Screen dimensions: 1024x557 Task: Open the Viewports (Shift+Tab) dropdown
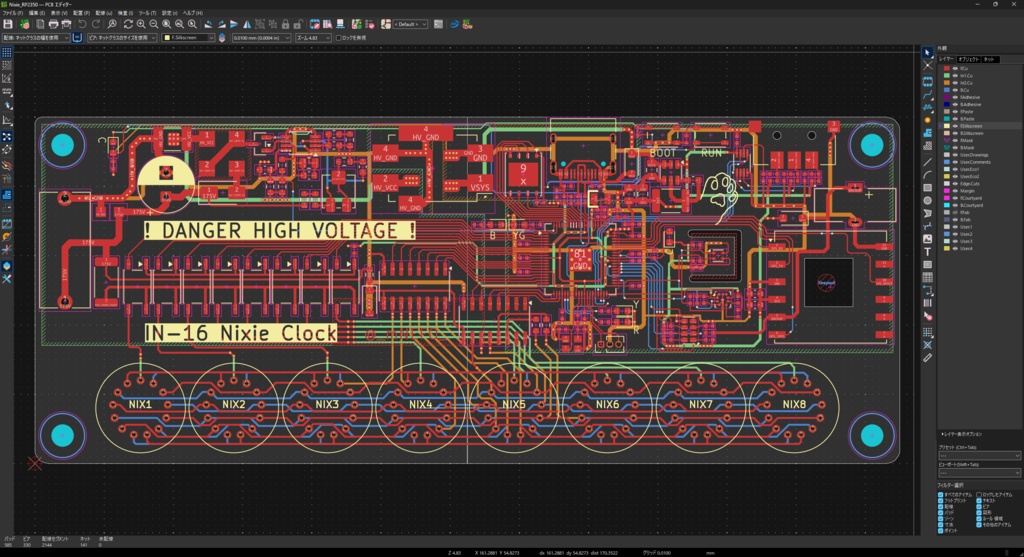978,472
